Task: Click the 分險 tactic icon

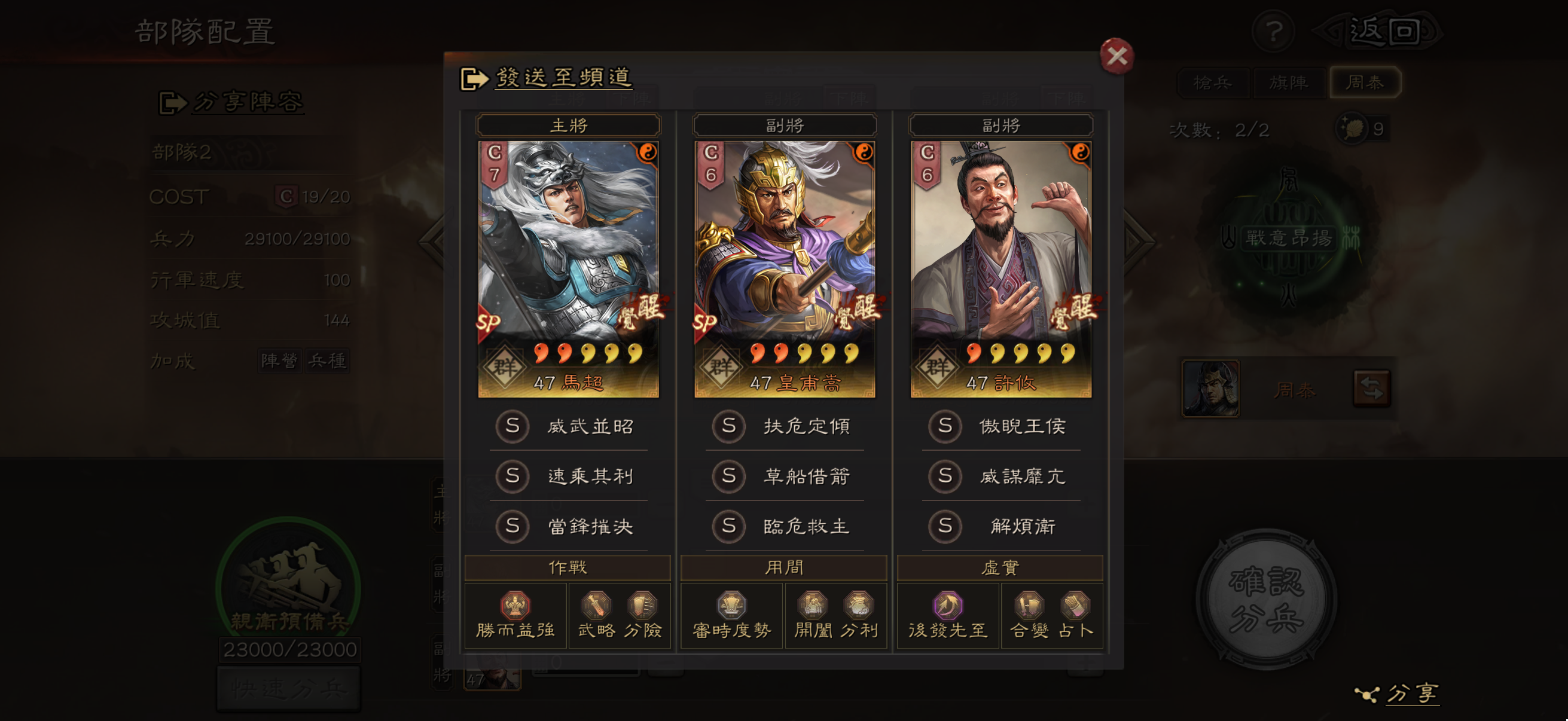Action: (x=643, y=606)
